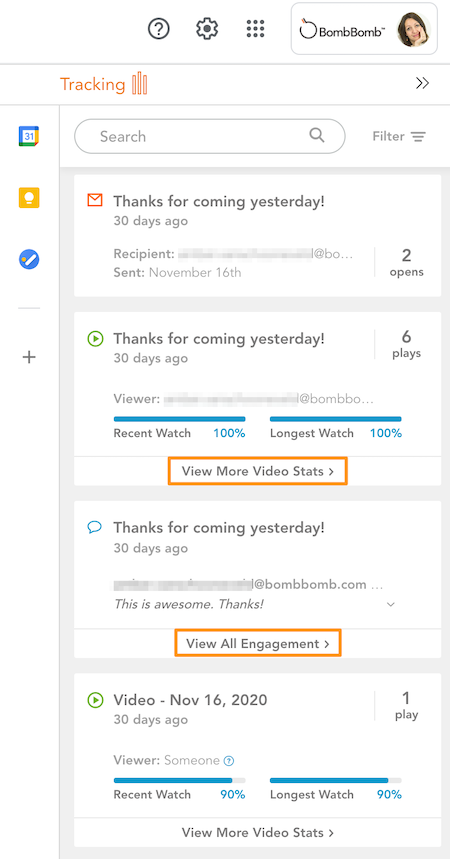Click the plus icon to get add-ons
This screenshot has height=859, width=450.
click(x=29, y=357)
